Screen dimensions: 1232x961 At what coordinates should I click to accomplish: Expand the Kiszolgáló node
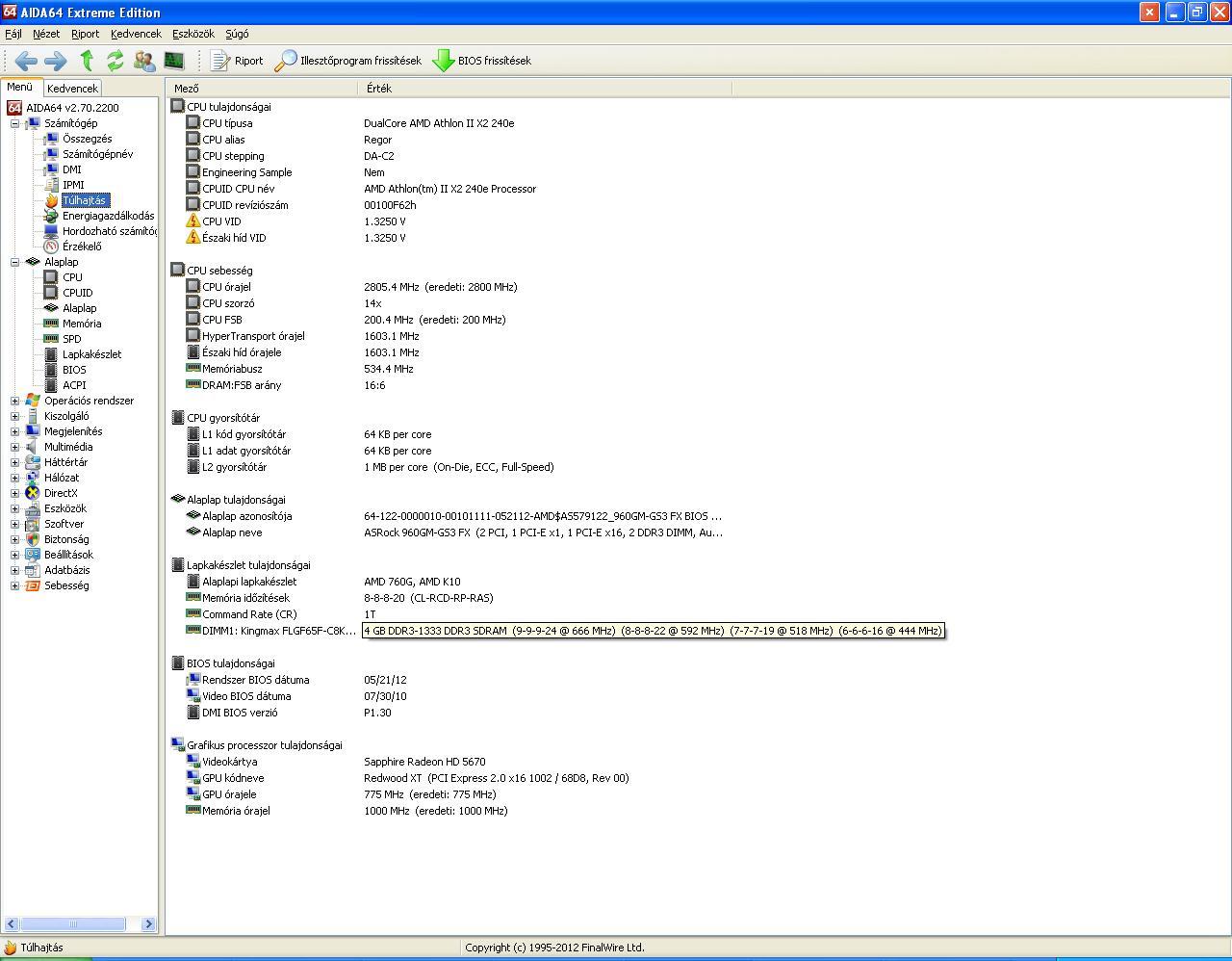click(x=14, y=416)
